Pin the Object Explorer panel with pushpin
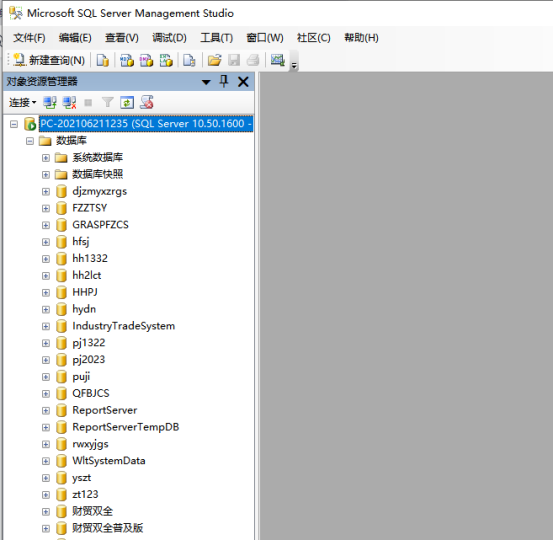 click(x=224, y=82)
